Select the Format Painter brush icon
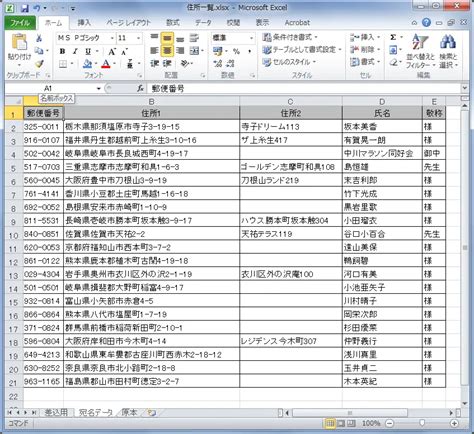This screenshot has width=474, height=434. 39,63
